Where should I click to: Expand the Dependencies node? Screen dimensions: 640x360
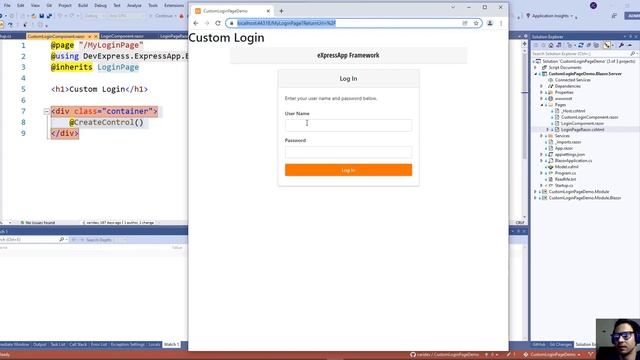tap(542, 86)
